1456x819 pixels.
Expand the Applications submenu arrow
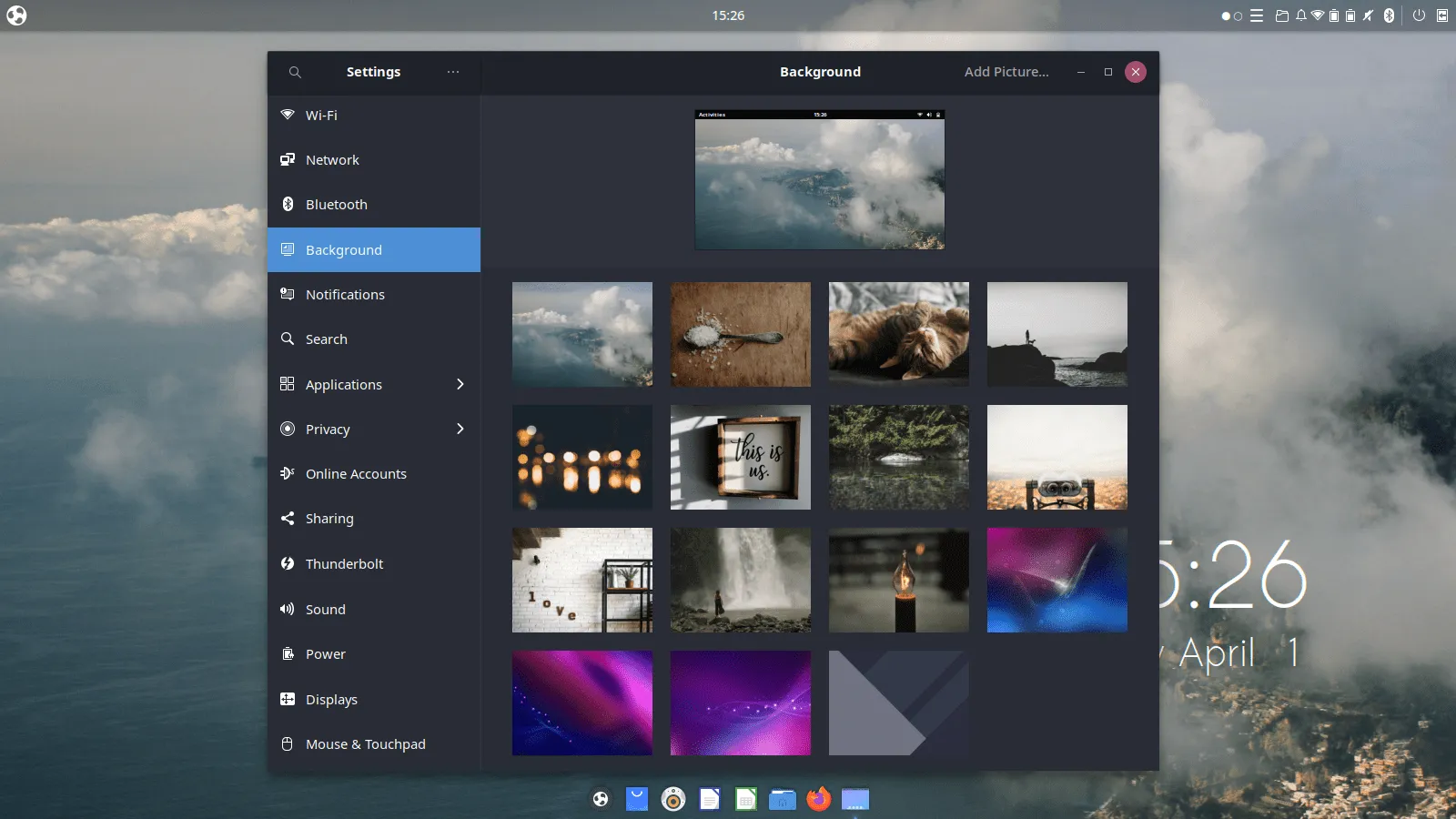(x=460, y=384)
